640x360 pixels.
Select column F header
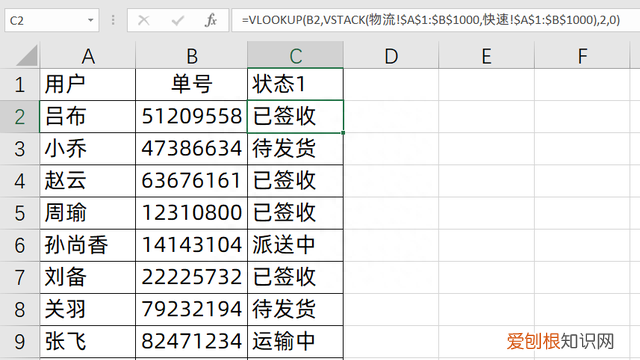point(582,55)
